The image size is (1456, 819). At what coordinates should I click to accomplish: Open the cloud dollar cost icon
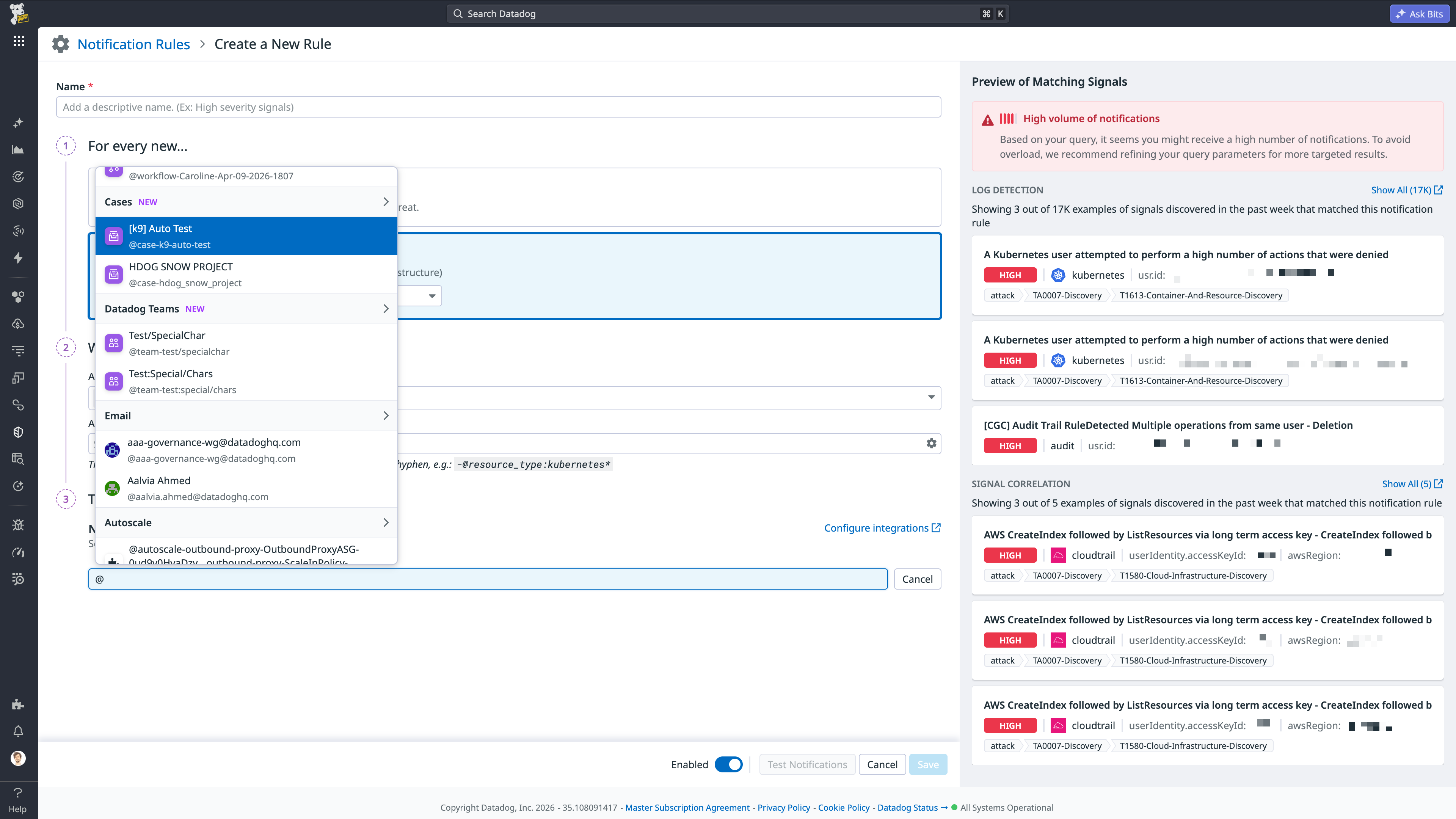tap(19, 324)
